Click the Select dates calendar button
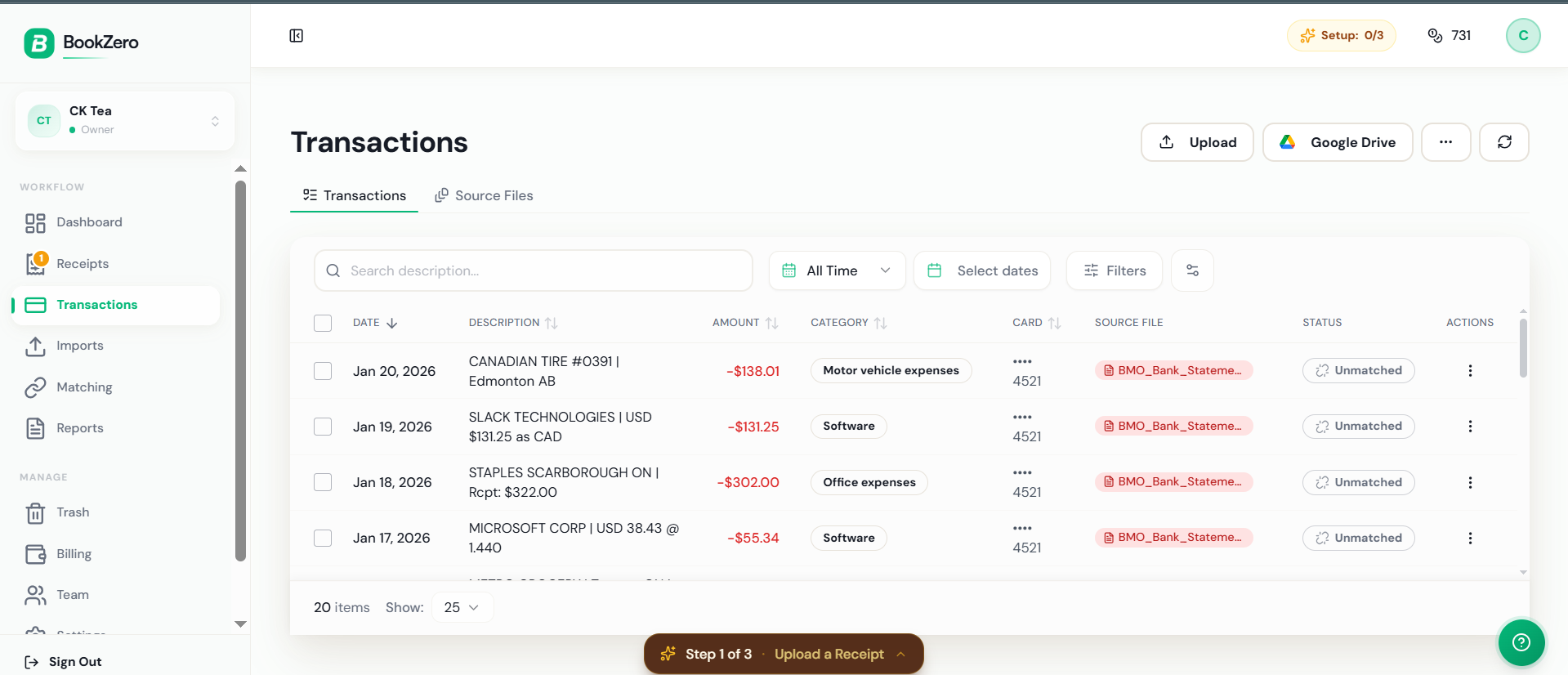Image resolution: width=1568 pixels, height=675 pixels. [x=982, y=270]
